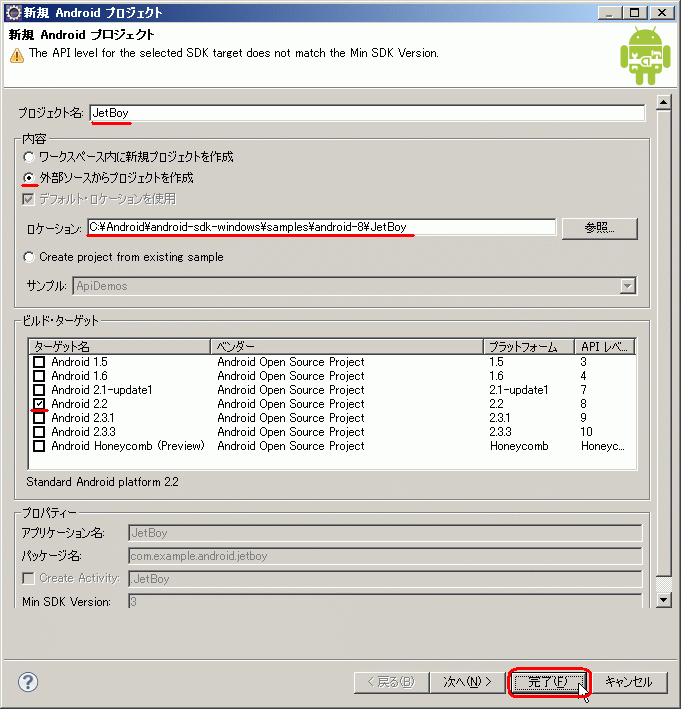Click the platform '2.3.1' cell
The width and height of the screenshot is (681, 709).
click(x=500, y=418)
